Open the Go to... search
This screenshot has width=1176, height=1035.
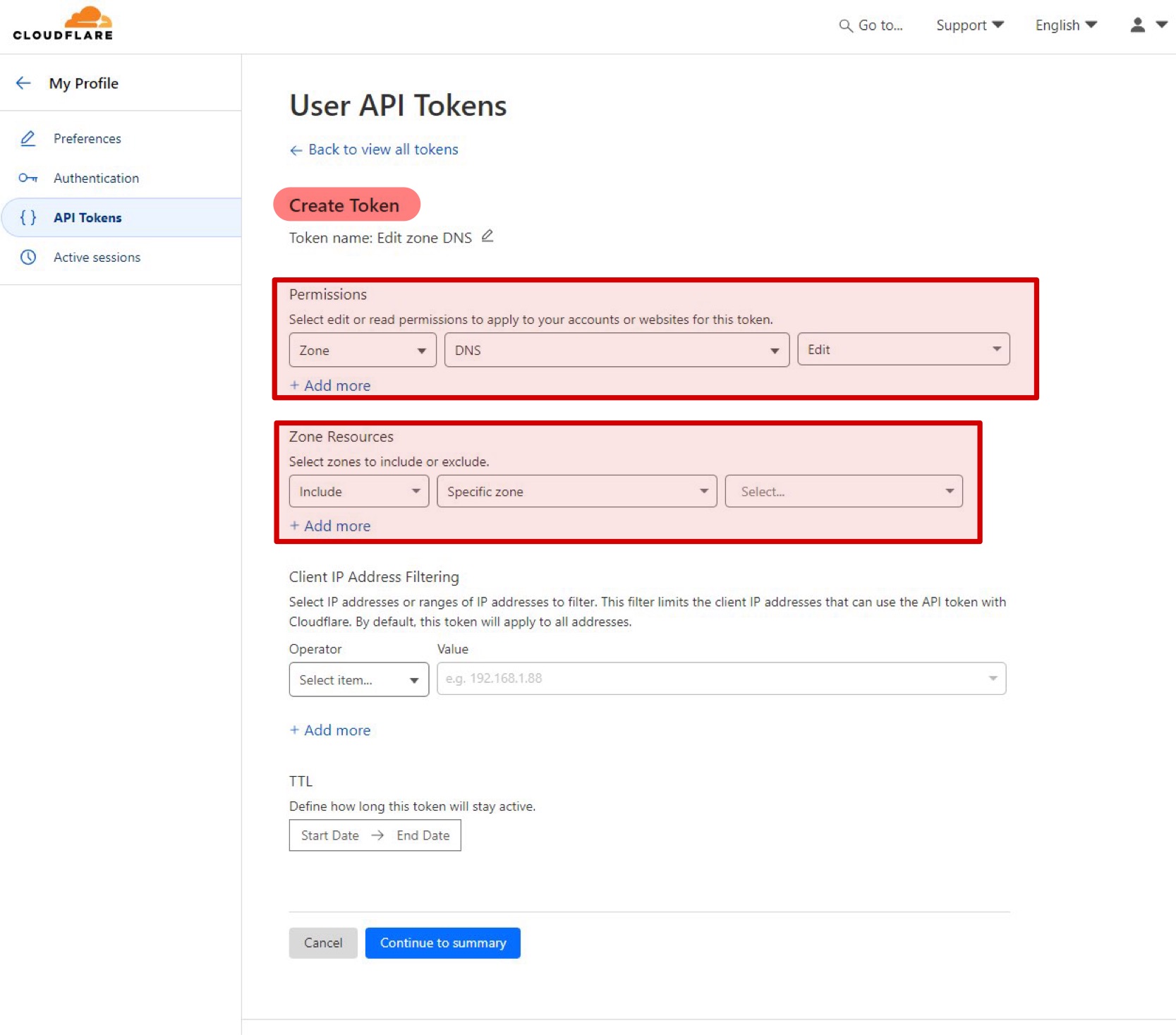point(871,25)
